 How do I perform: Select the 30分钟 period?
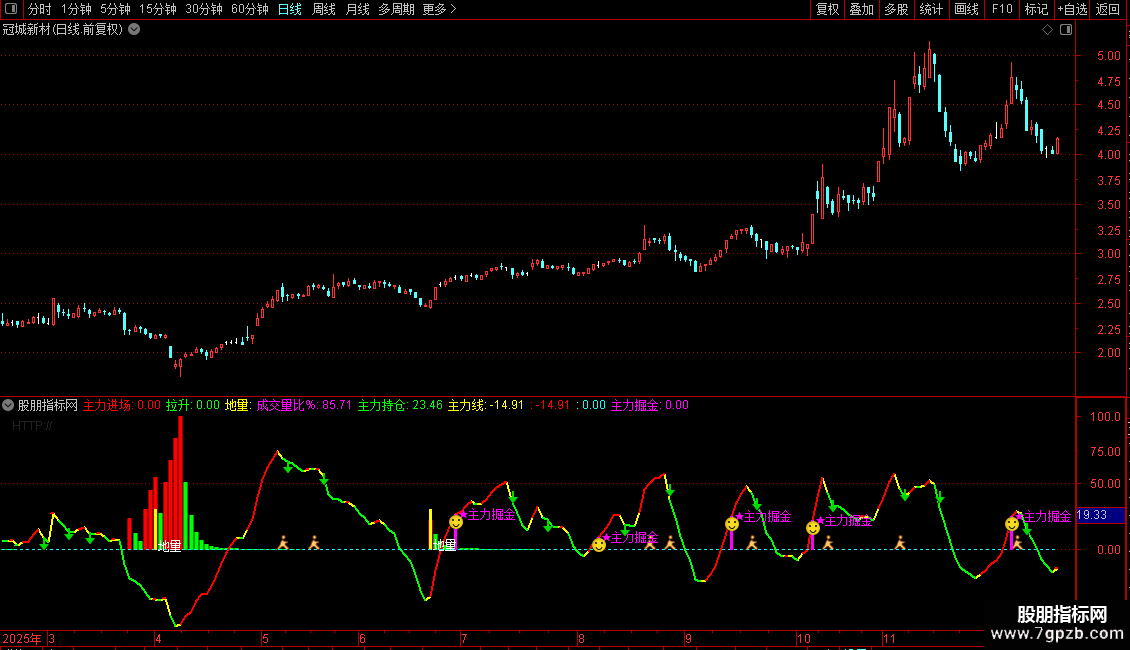click(x=204, y=9)
